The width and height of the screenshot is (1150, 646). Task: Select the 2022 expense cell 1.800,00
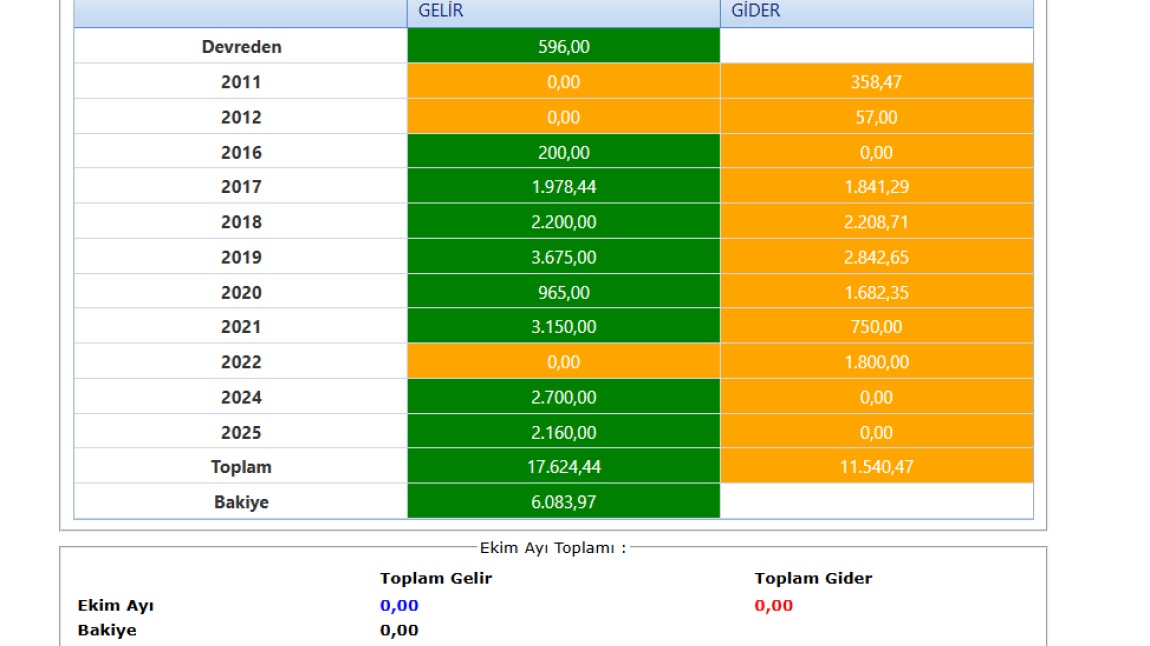(876, 362)
